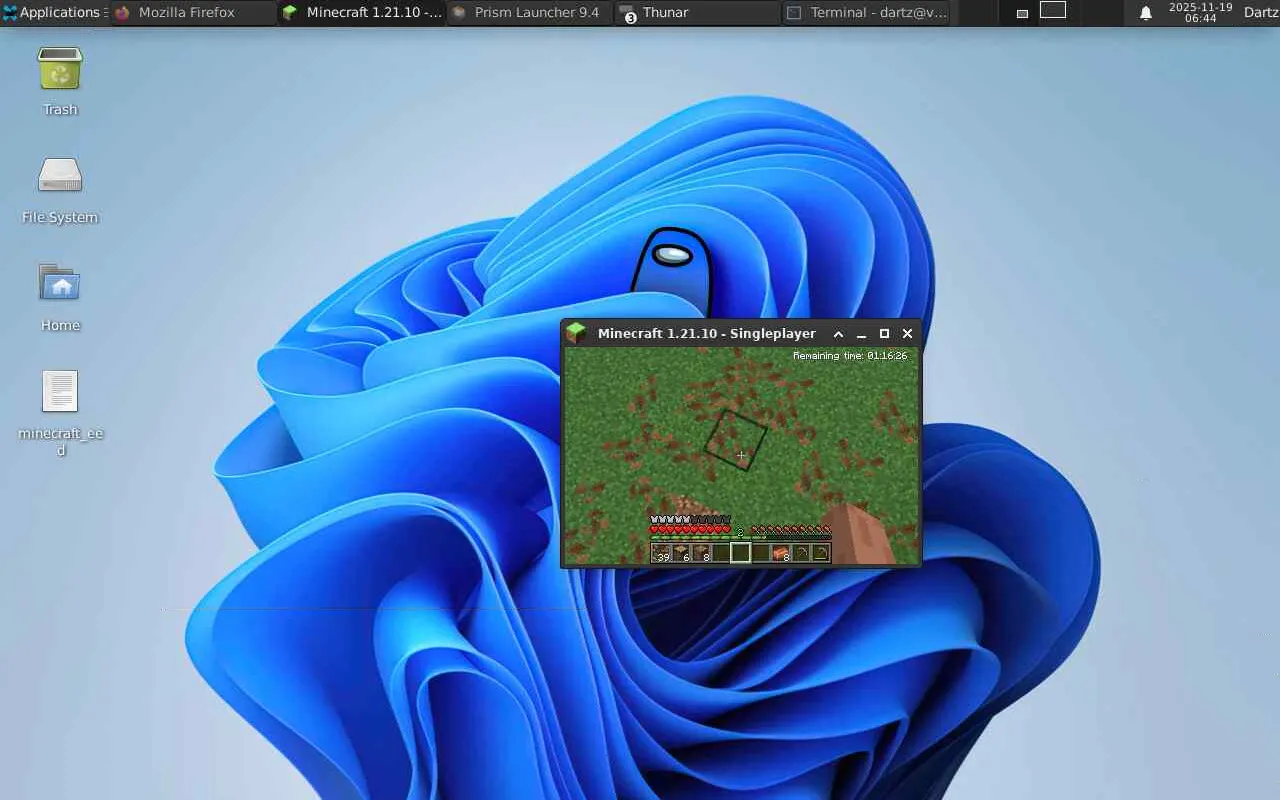Select the pickaxe in the last hotbar slot
Image resolution: width=1280 pixels, height=800 pixels.
[820, 553]
